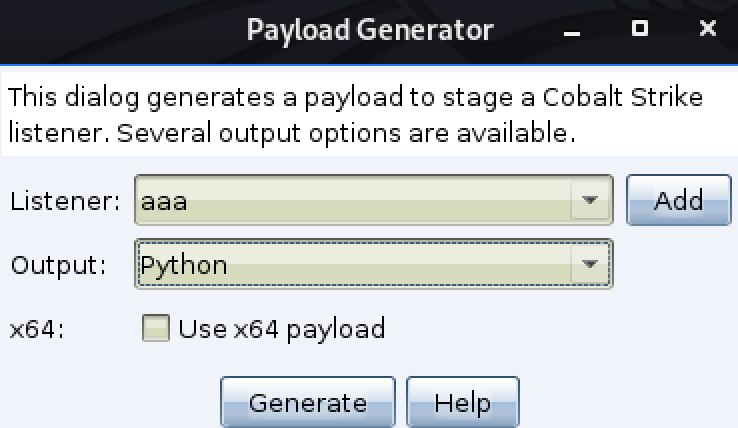Image resolution: width=738 pixels, height=428 pixels.
Task: Click the Generate button
Action: tap(308, 403)
